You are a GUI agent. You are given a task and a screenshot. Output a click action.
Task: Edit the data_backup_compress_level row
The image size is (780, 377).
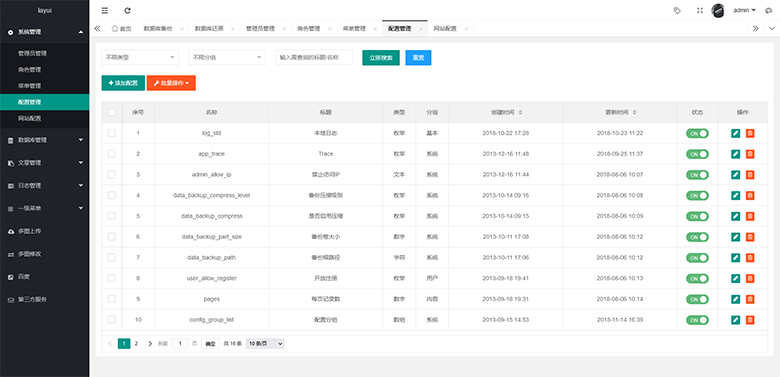[x=736, y=195]
